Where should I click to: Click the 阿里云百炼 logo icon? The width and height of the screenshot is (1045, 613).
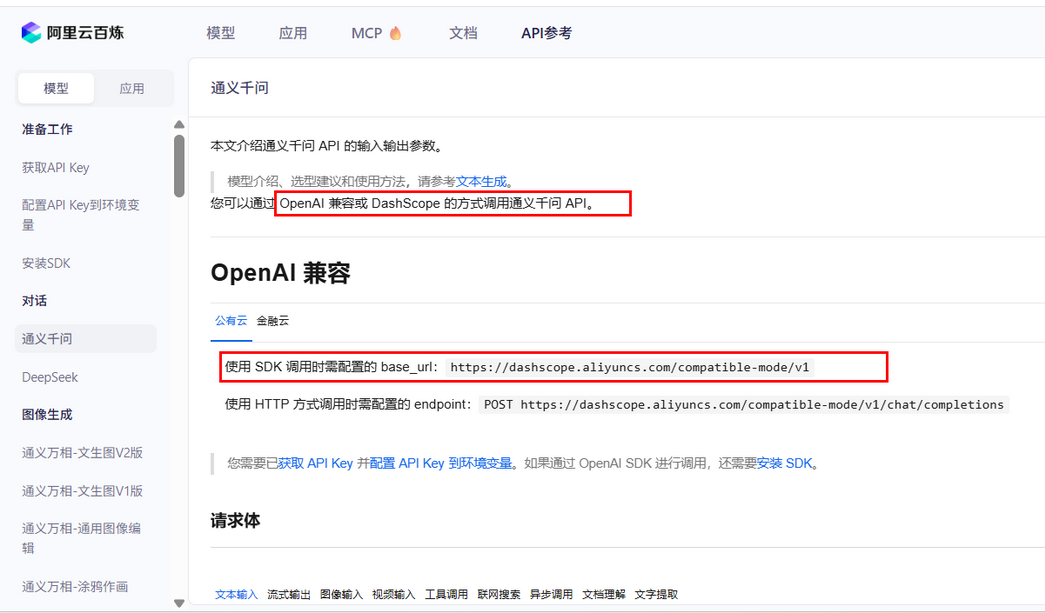31,33
